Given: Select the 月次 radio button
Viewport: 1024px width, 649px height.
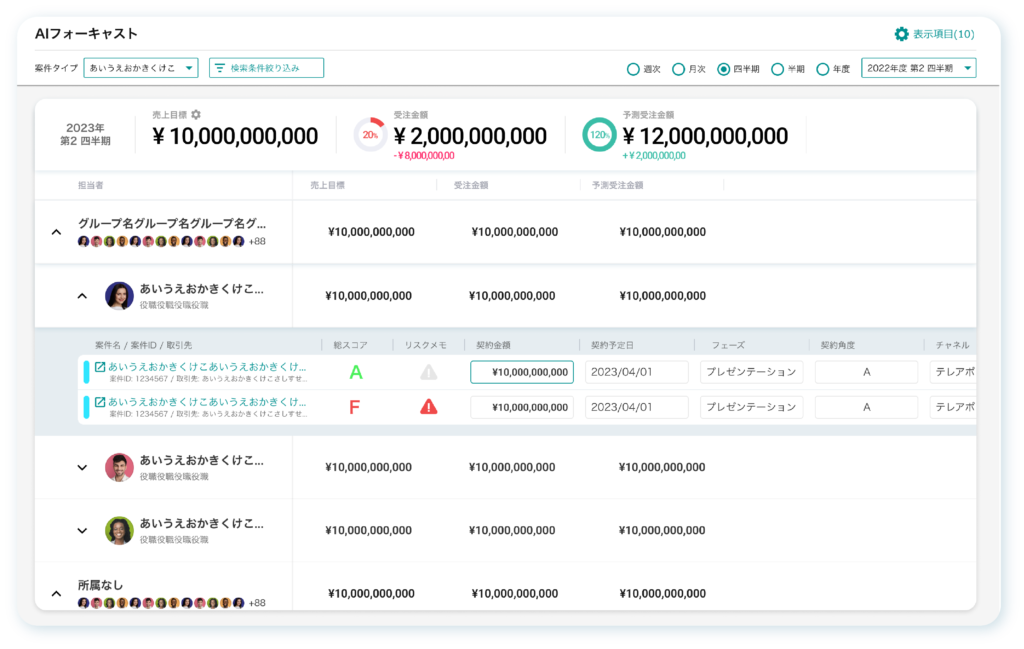Looking at the screenshot, I should click(x=678, y=69).
